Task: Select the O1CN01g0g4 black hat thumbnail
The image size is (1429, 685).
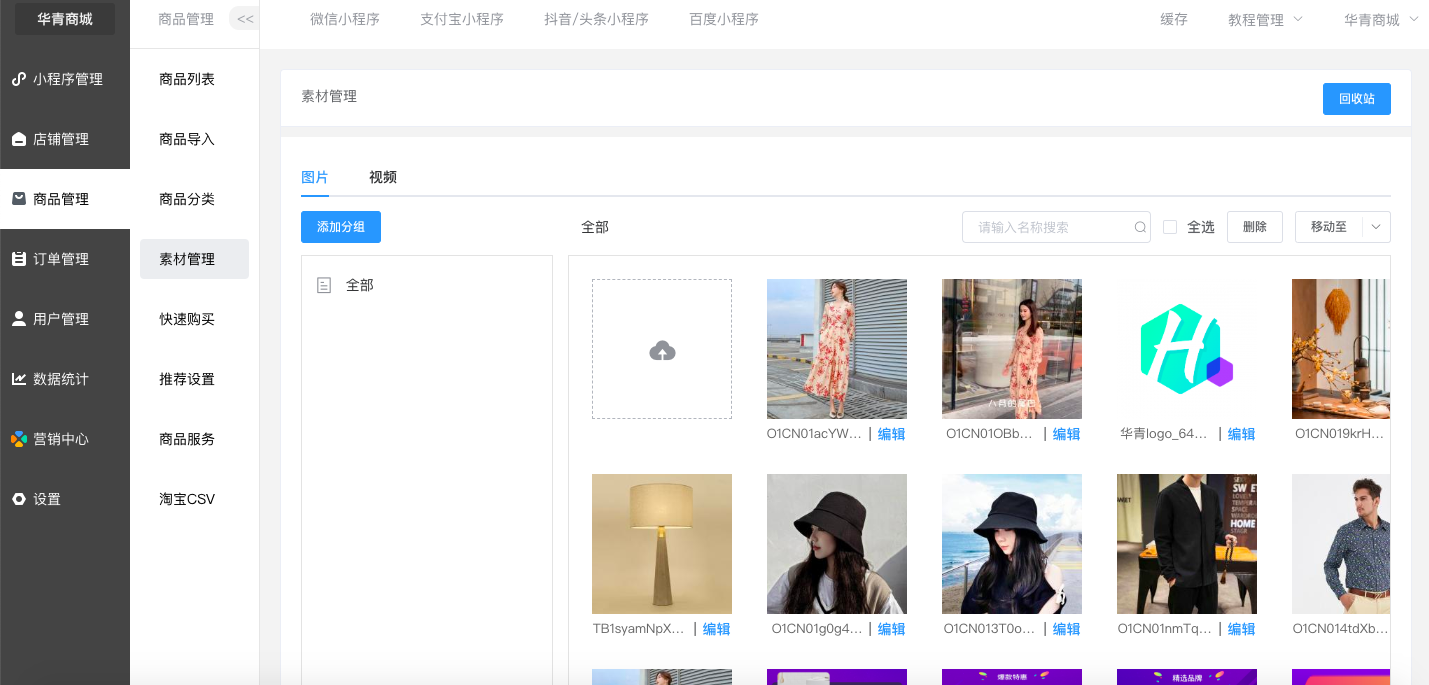Action: pyautogui.click(x=837, y=544)
